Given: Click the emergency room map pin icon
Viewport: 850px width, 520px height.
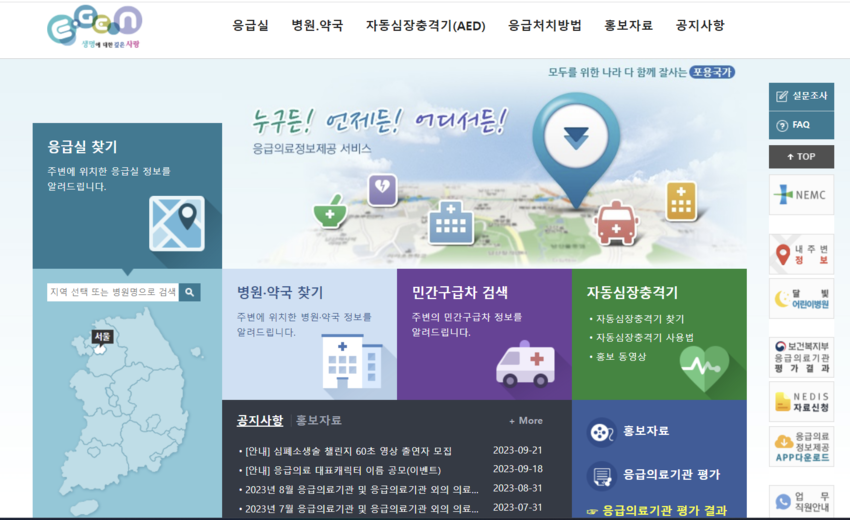Looking at the screenshot, I should pos(176,223).
